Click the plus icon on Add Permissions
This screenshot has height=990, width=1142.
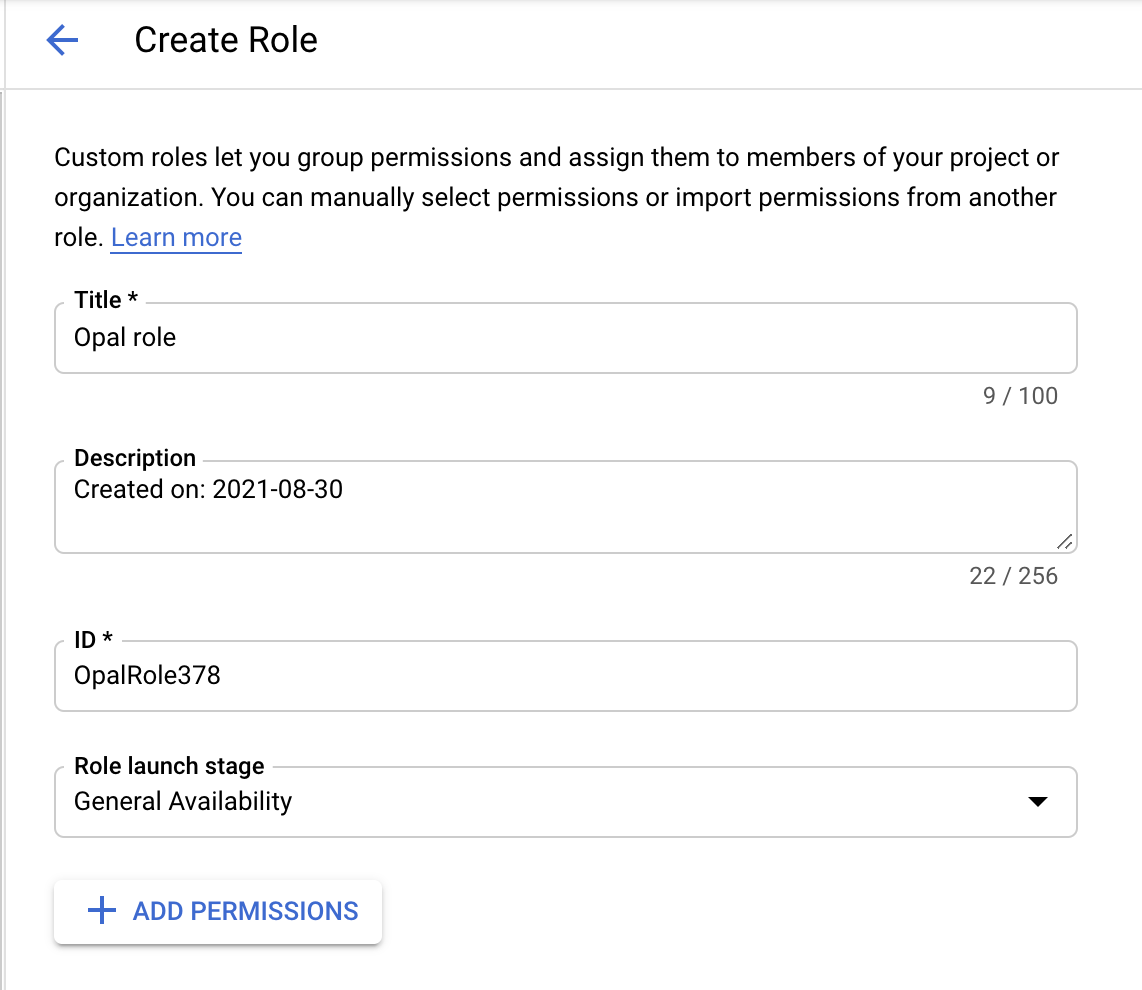(102, 911)
